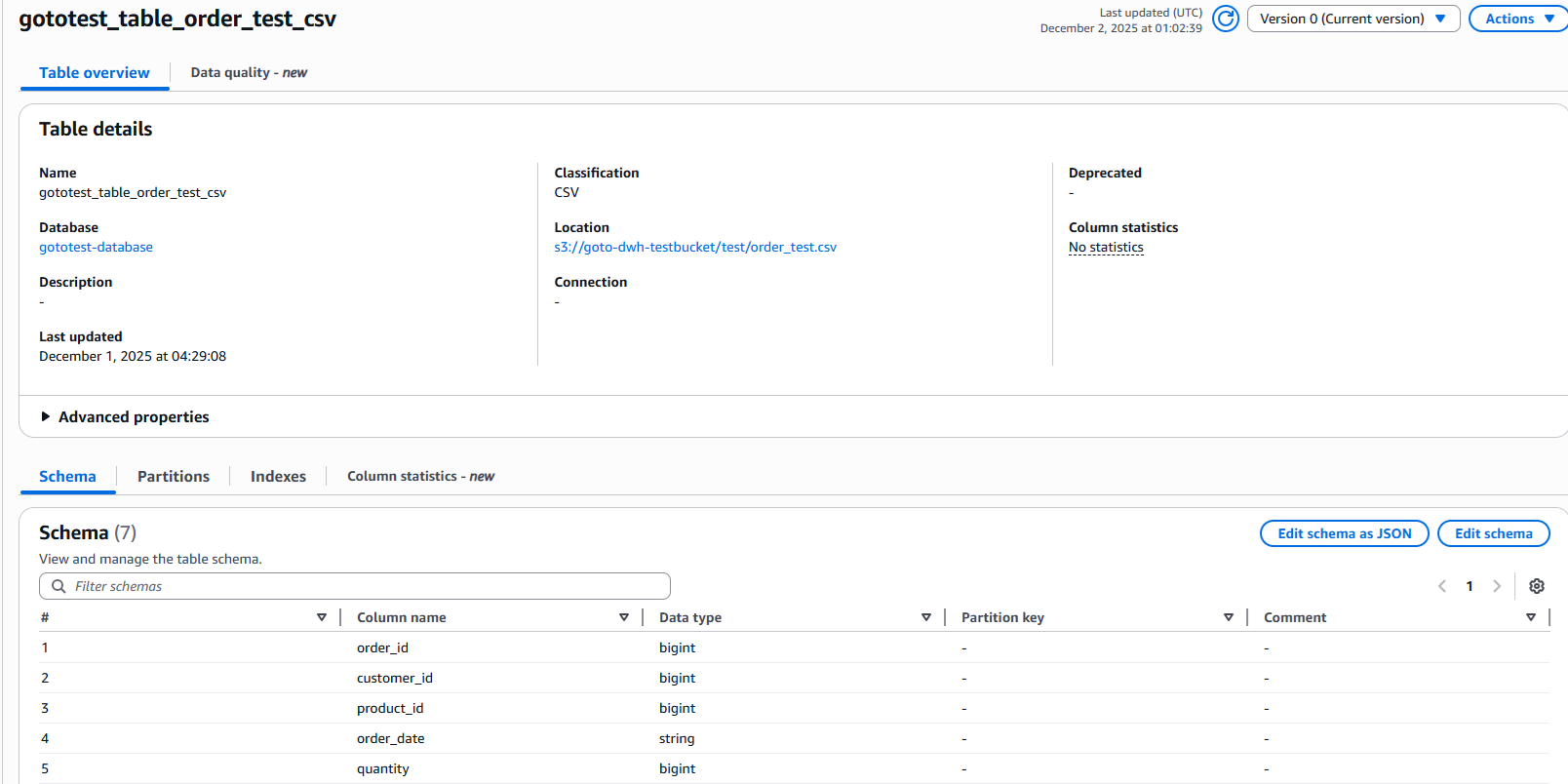
Task: Sort by the # column arrow
Action: (322, 617)
